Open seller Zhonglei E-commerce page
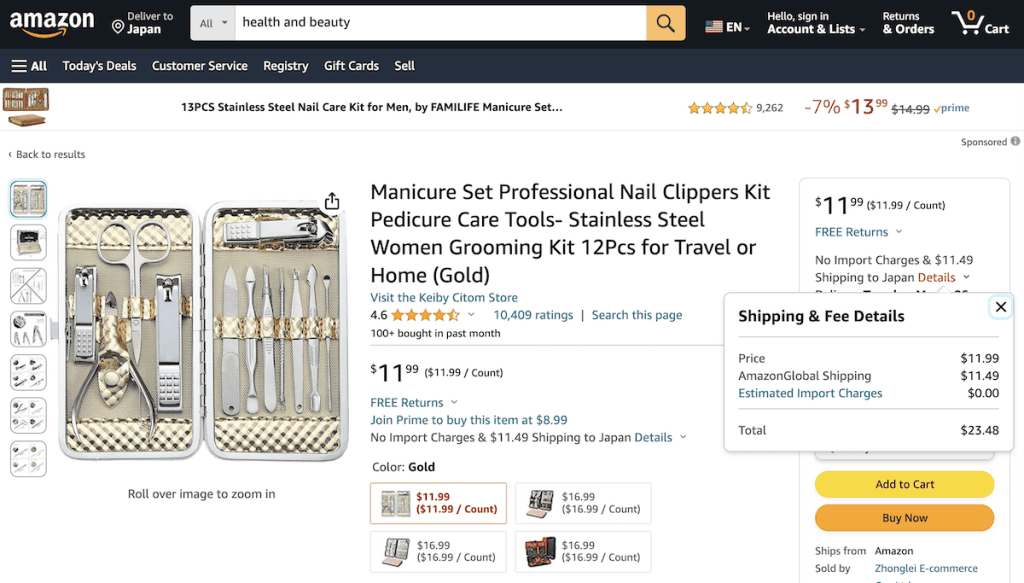1024x583 pixels. [925, 568]
